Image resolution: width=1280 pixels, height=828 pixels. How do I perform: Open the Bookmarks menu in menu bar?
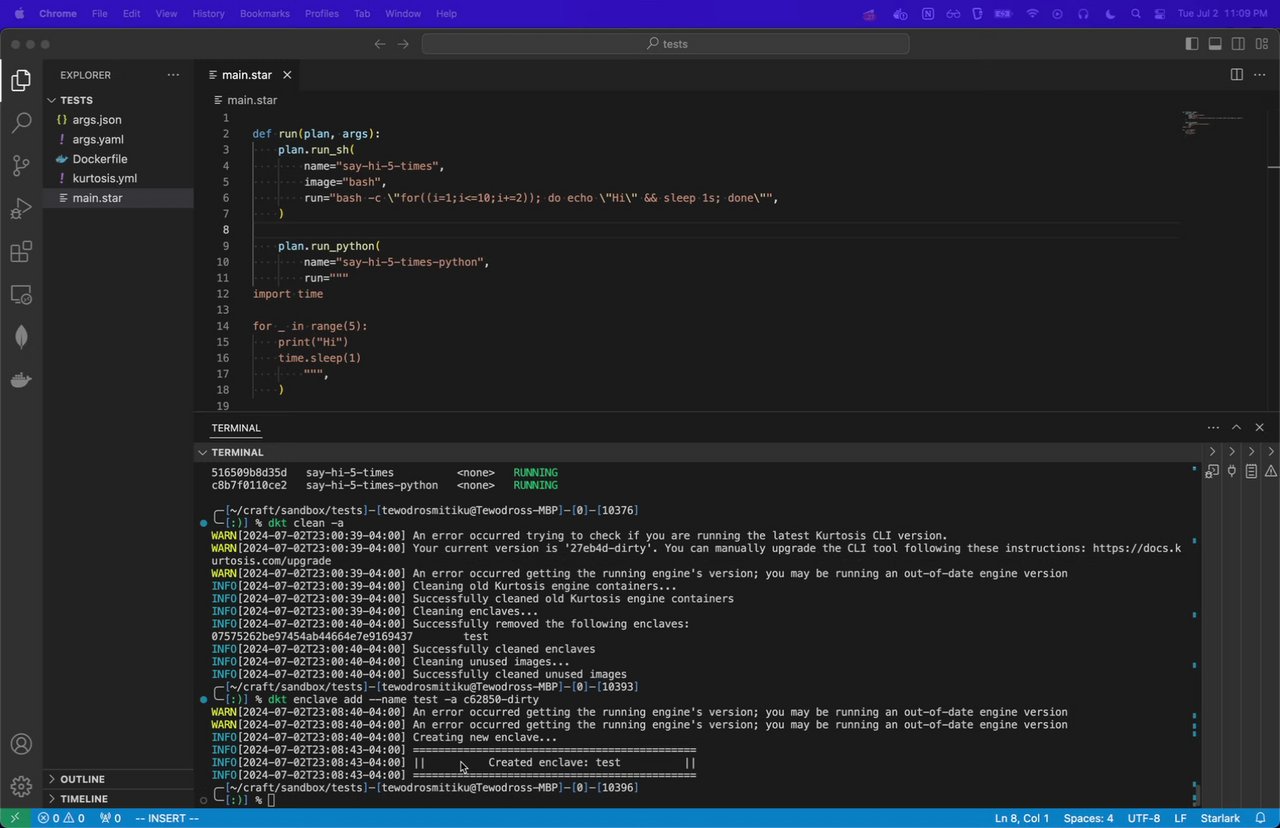point(264,14)
